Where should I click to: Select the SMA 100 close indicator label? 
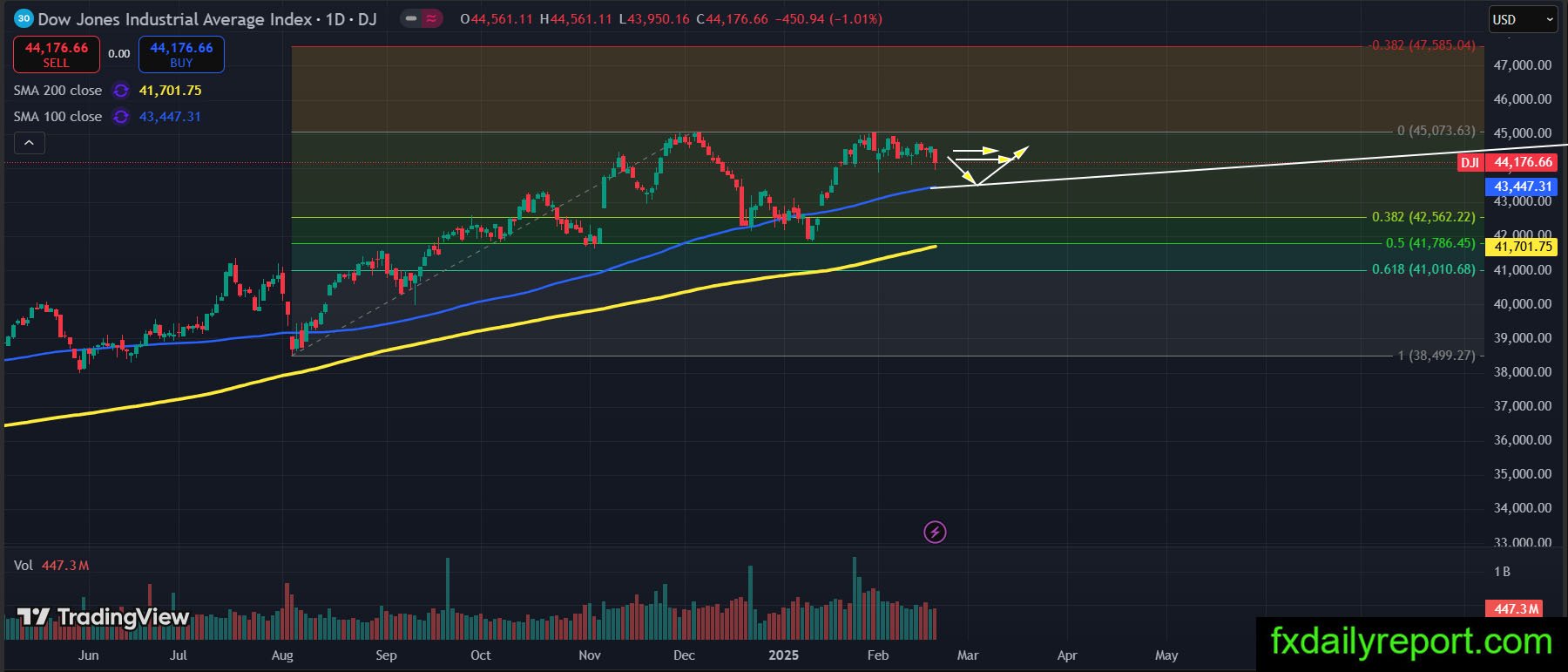[x=57, y=117]
